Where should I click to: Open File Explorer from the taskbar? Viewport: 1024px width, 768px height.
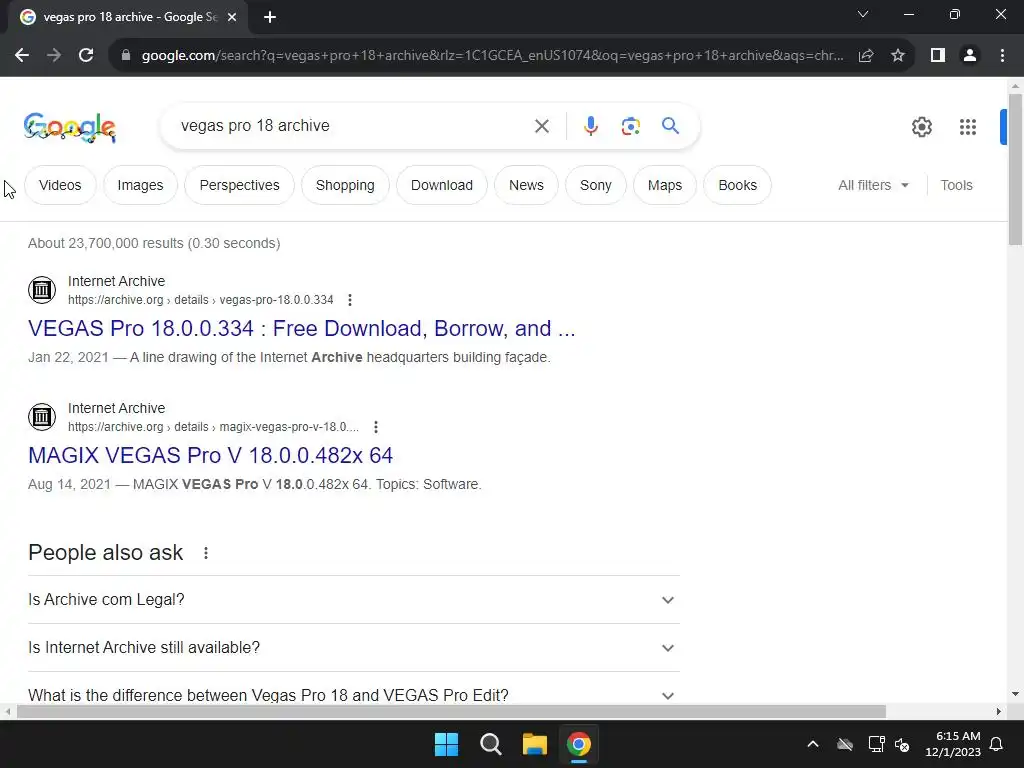pos(535,744)
